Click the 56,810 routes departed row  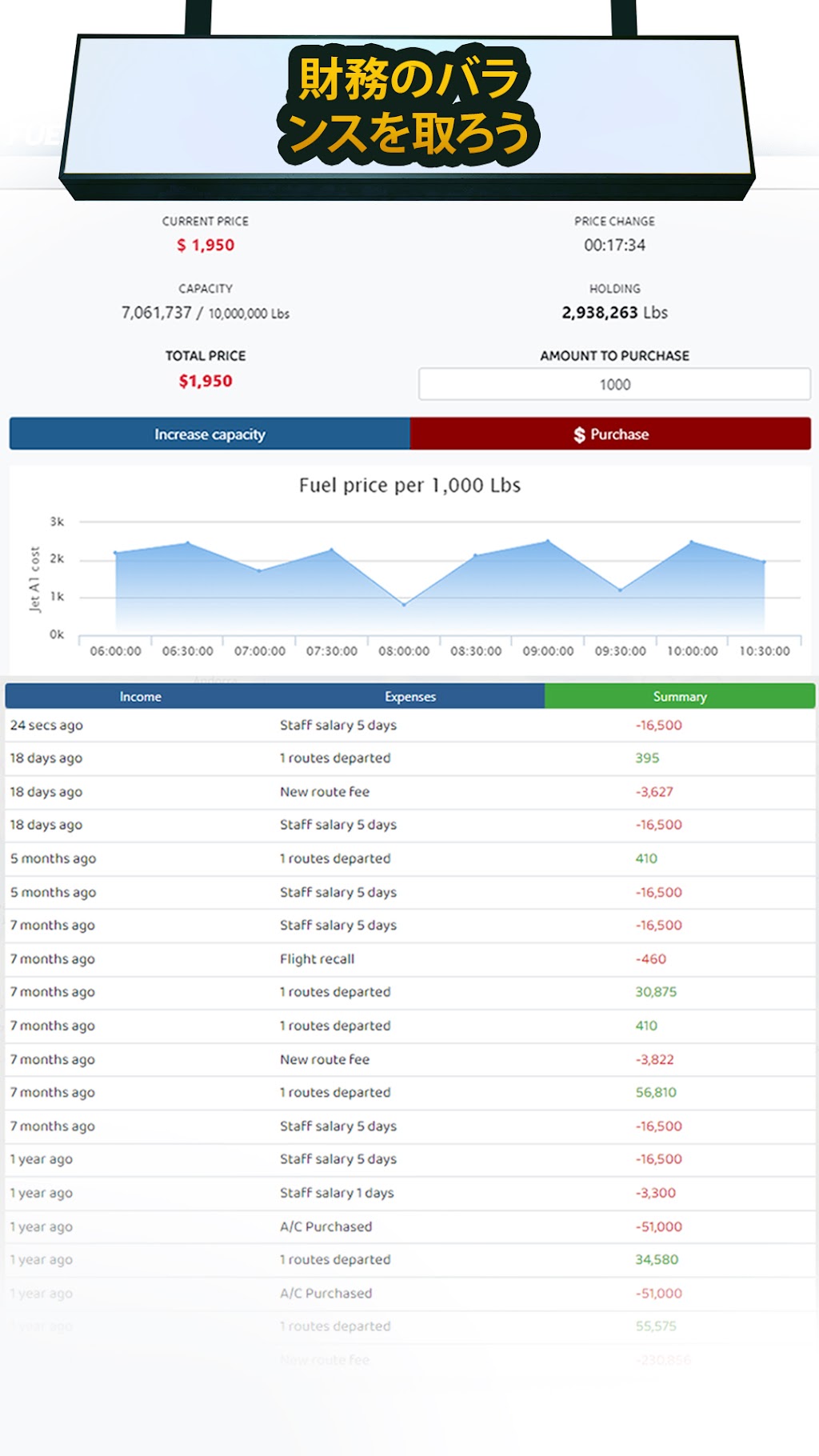tap(409, 1093)
